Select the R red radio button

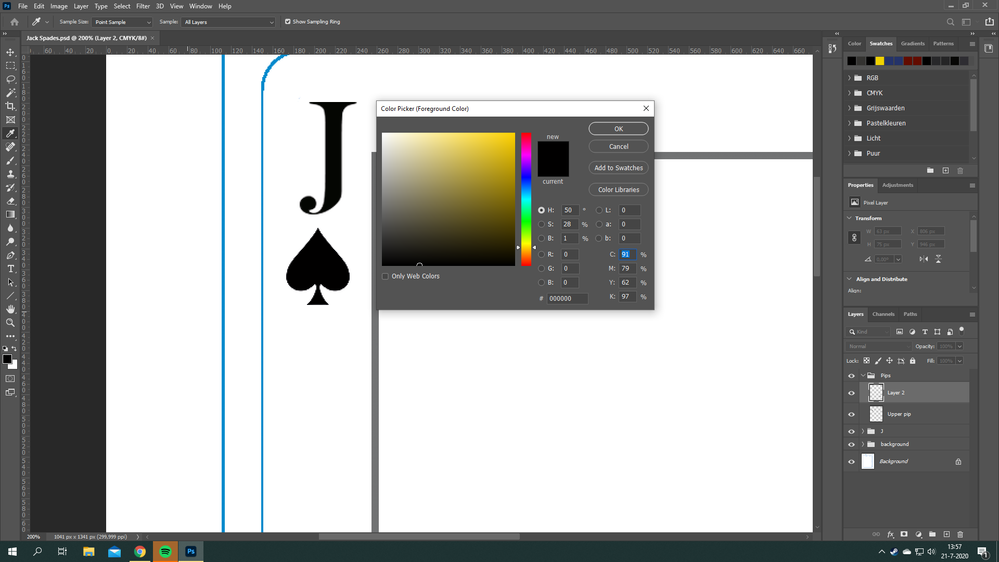(x=542, y=254)
